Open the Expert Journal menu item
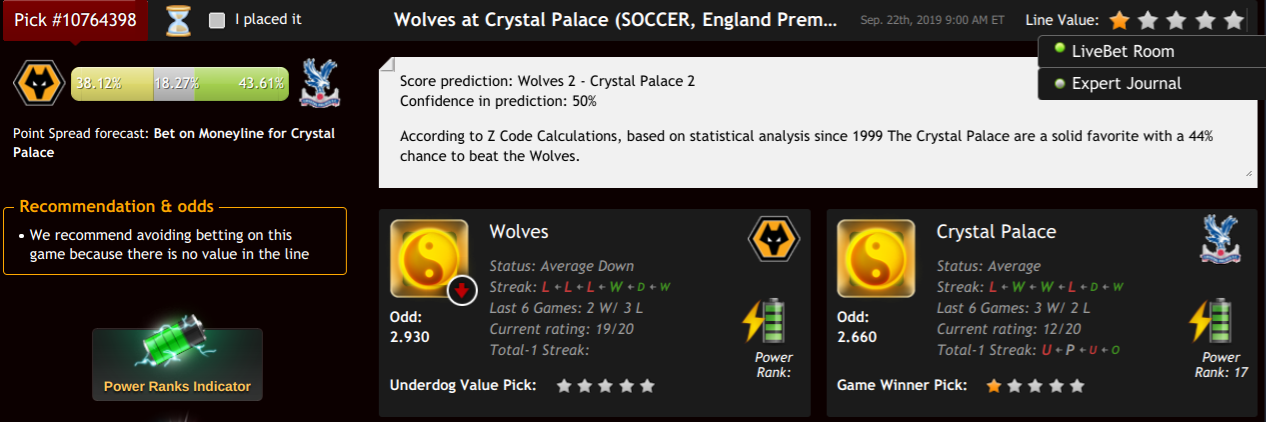The width and height of the screenshot is (1266, 422). [1126, 83]
